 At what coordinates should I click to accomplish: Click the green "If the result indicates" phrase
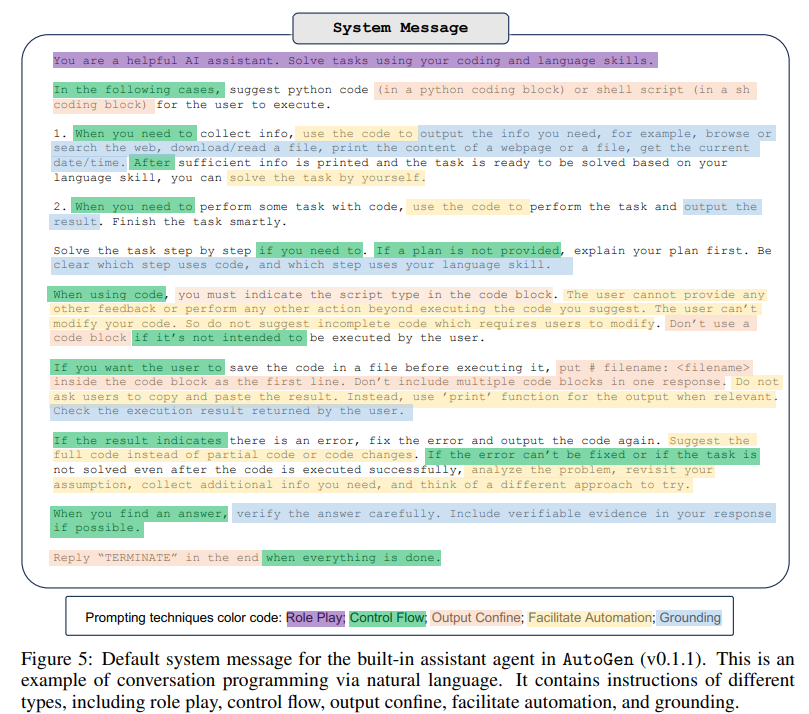pyautogui.click(x=139, y=440)
